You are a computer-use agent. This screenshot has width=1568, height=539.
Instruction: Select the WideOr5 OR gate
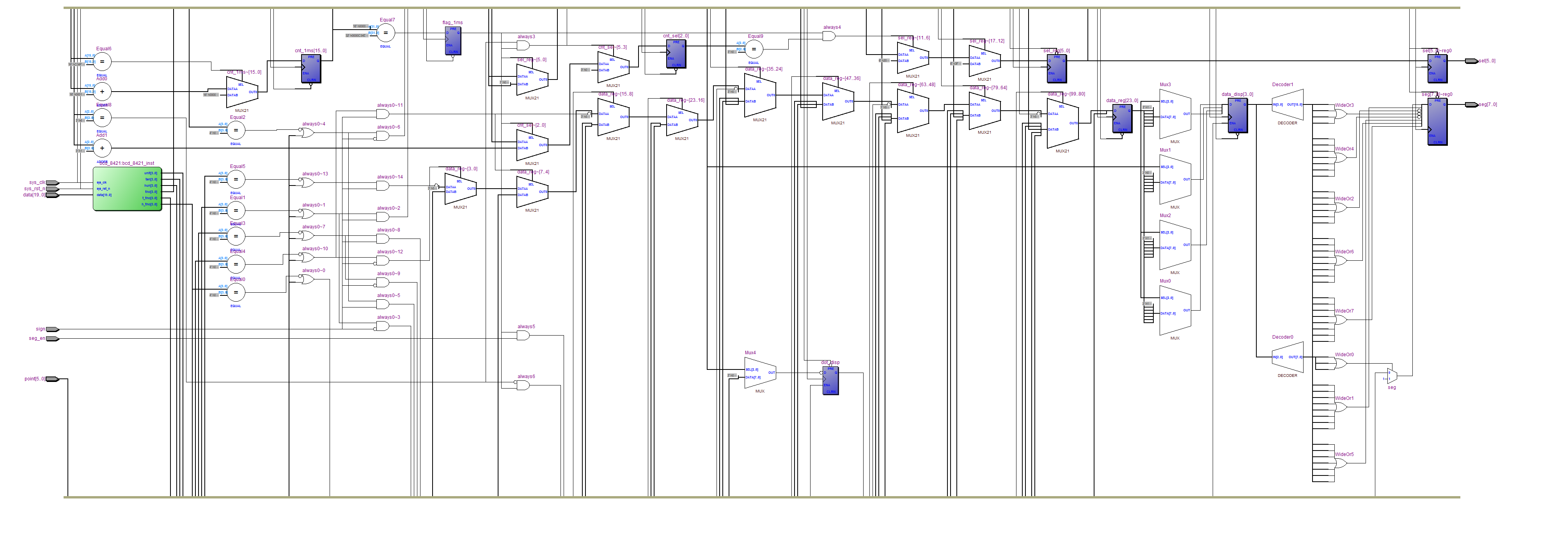pyautogui.click(x=1341, y=463)
